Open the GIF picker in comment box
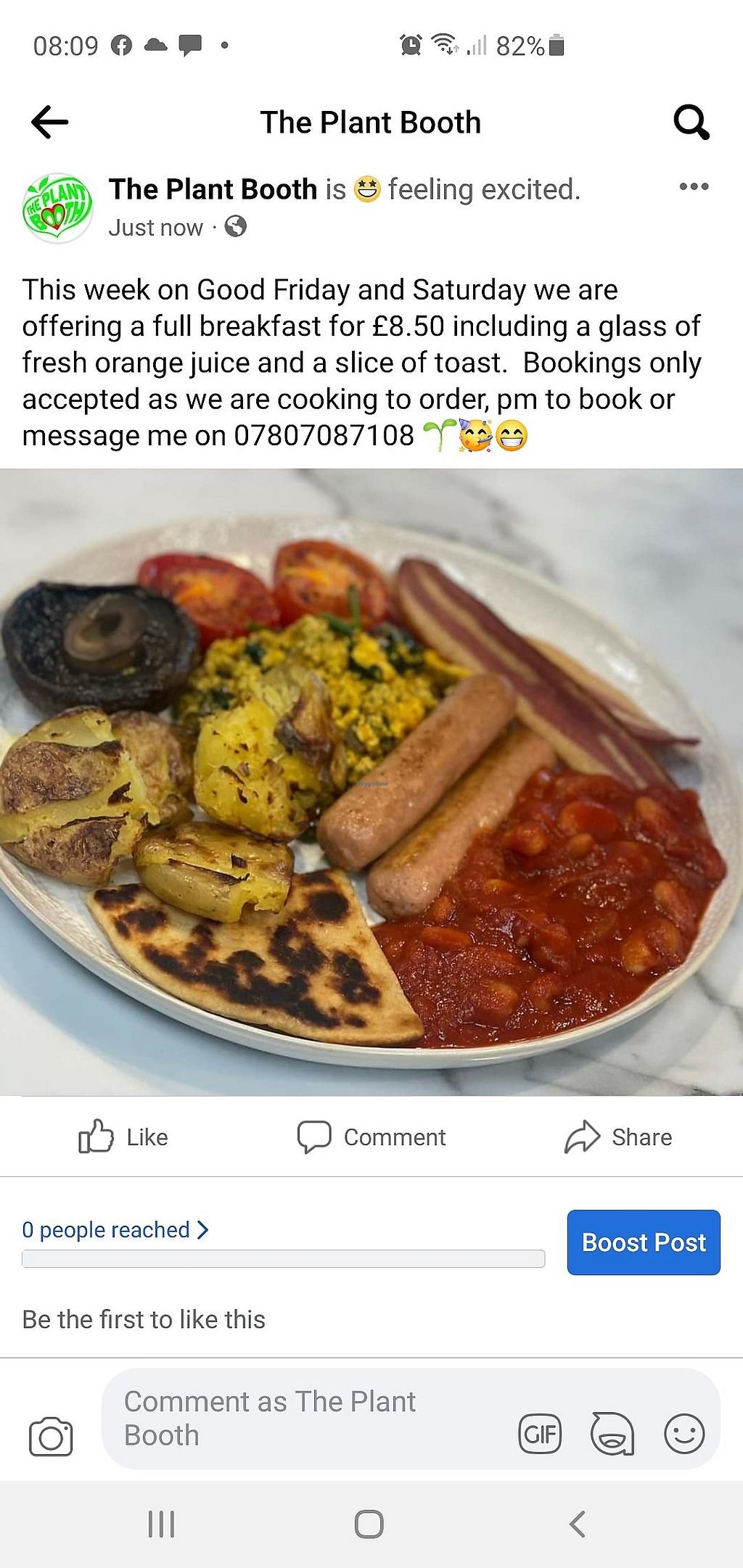 [540, 1434]
